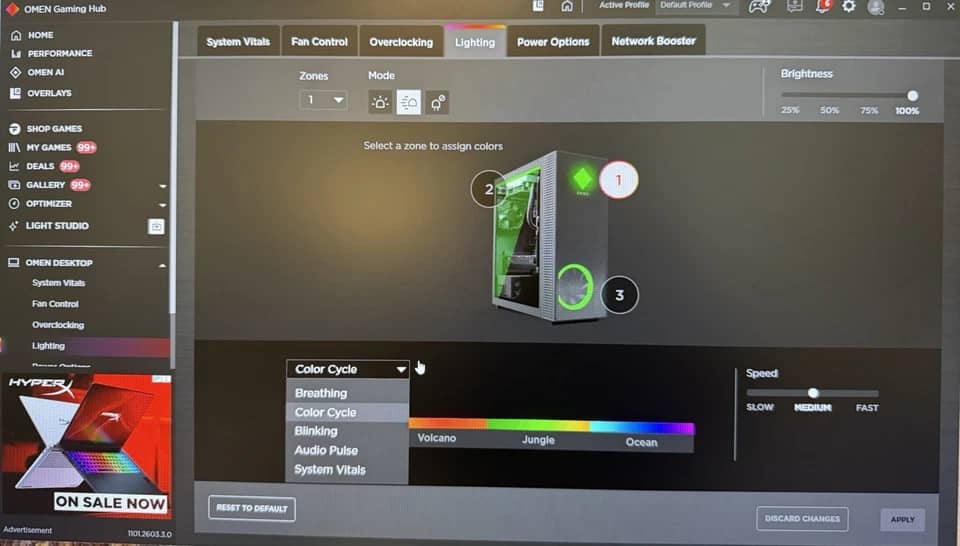Image resolution: width=960 pixels, height=546 pixels.
Task: Set animation speed to Slow
Action: point(760,407)
